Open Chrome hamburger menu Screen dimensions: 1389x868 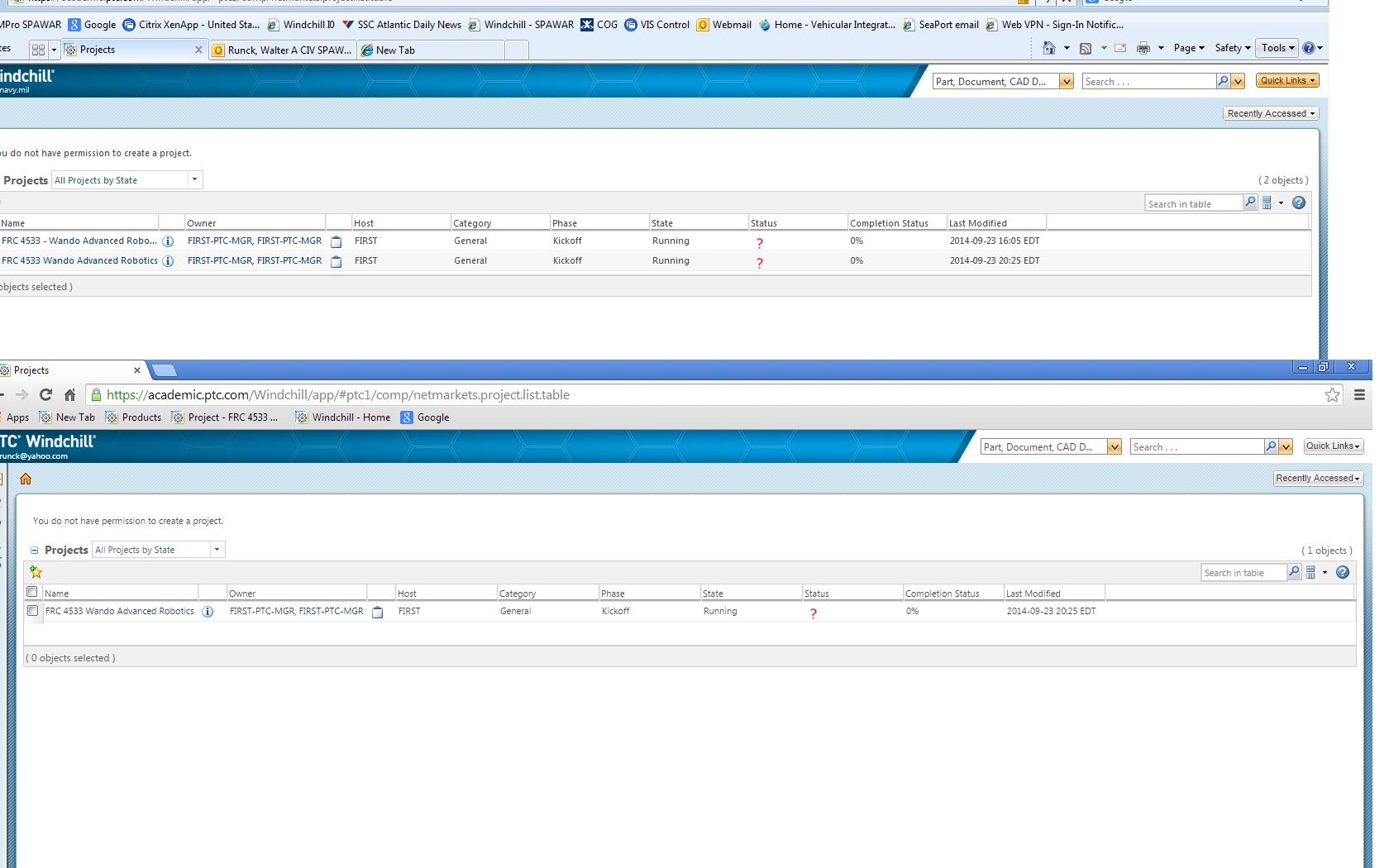click(x=1359, y=395)
